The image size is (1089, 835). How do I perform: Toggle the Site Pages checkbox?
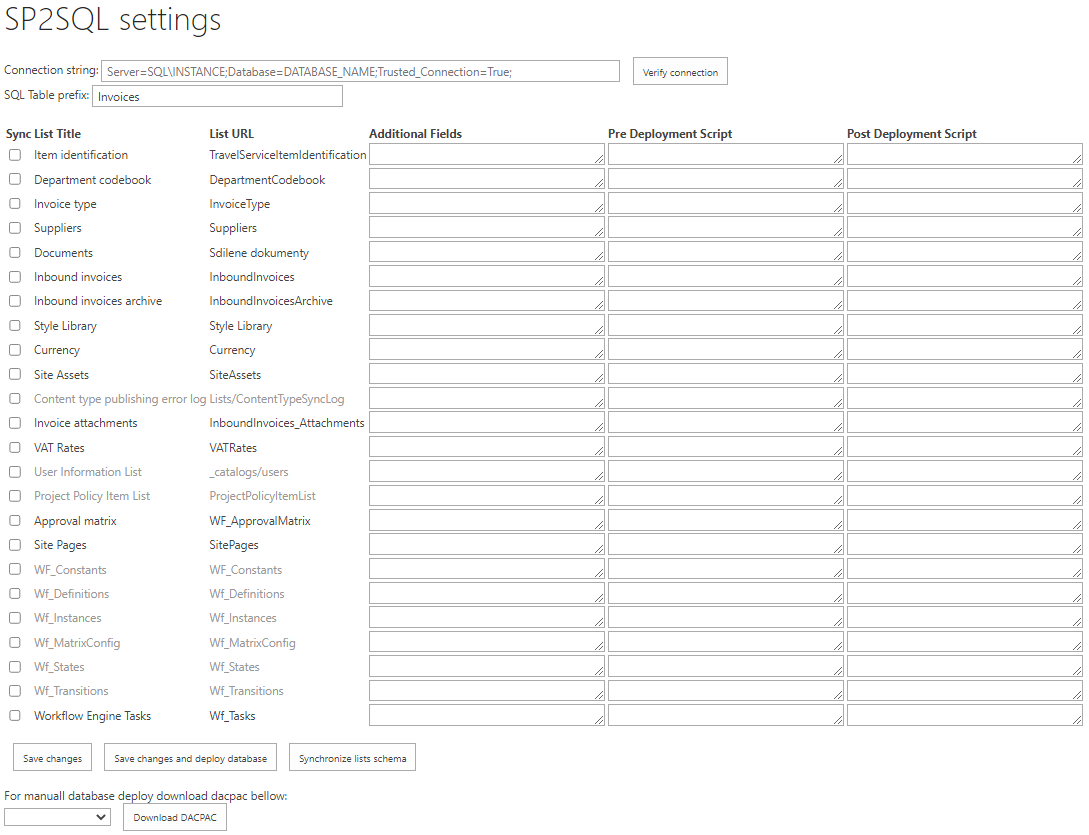(15, 545)
